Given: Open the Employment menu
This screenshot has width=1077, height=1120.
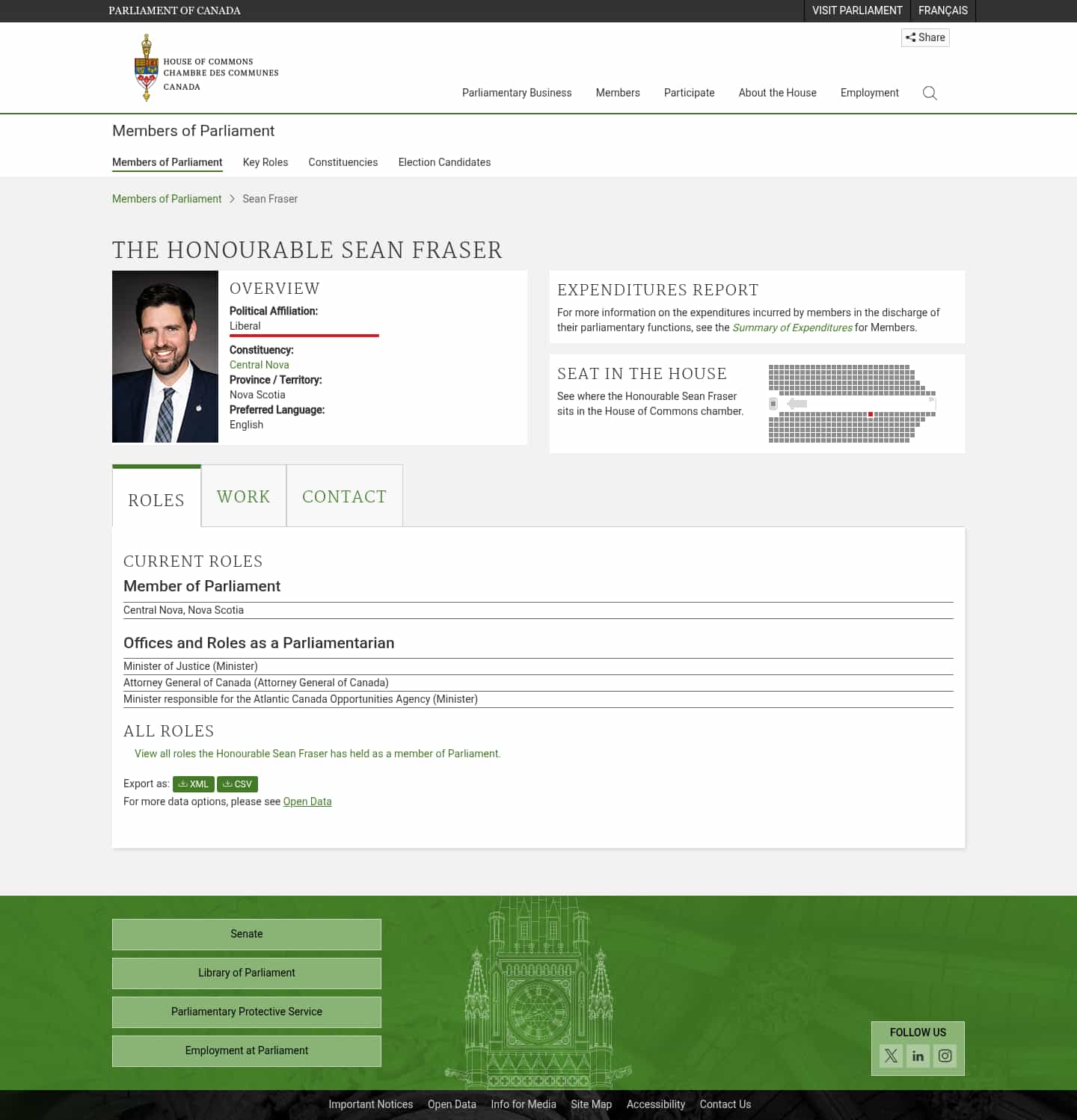Looking at the screenshot, I should pos(870,93).
